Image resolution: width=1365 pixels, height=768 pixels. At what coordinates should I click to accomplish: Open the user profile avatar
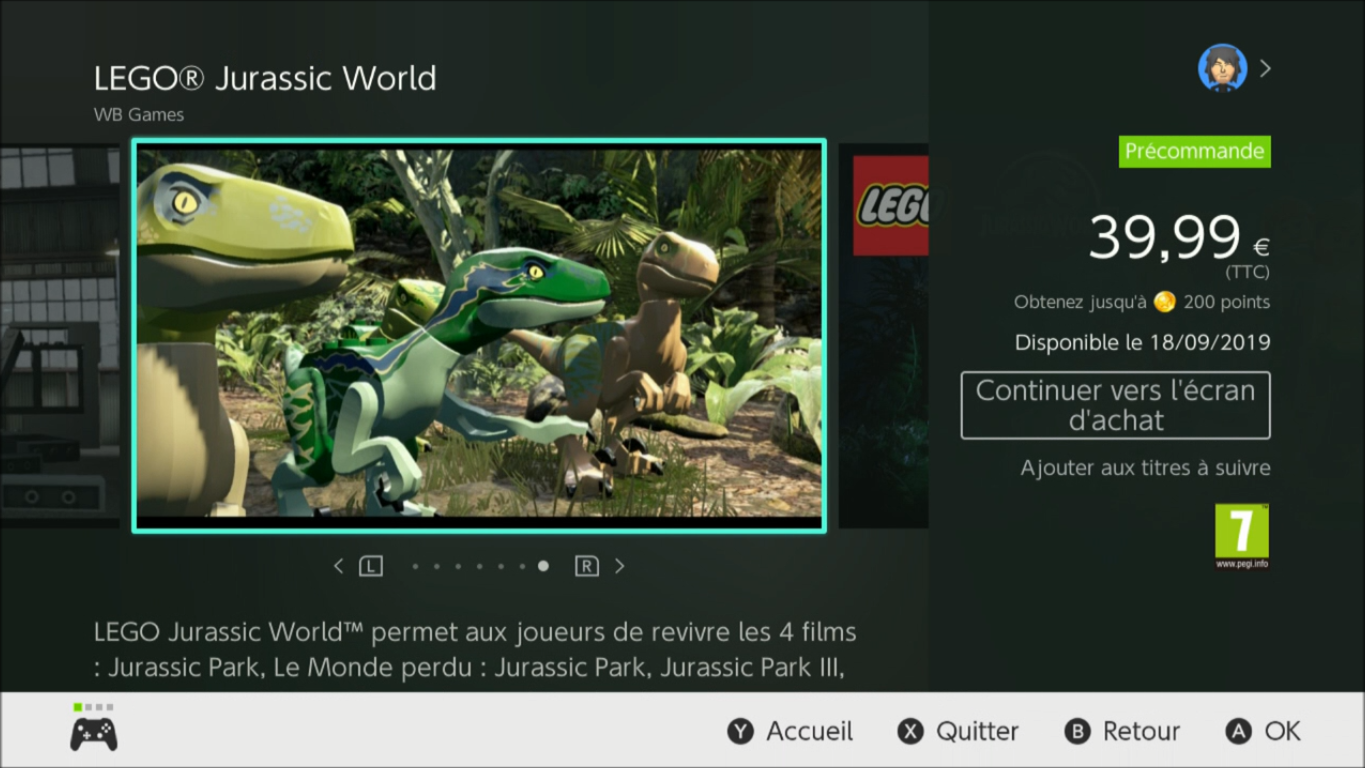tap(1222, 68)
